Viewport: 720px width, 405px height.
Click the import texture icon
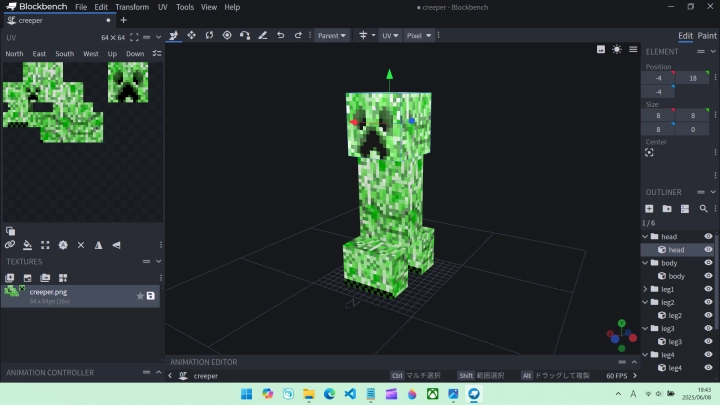11,277
